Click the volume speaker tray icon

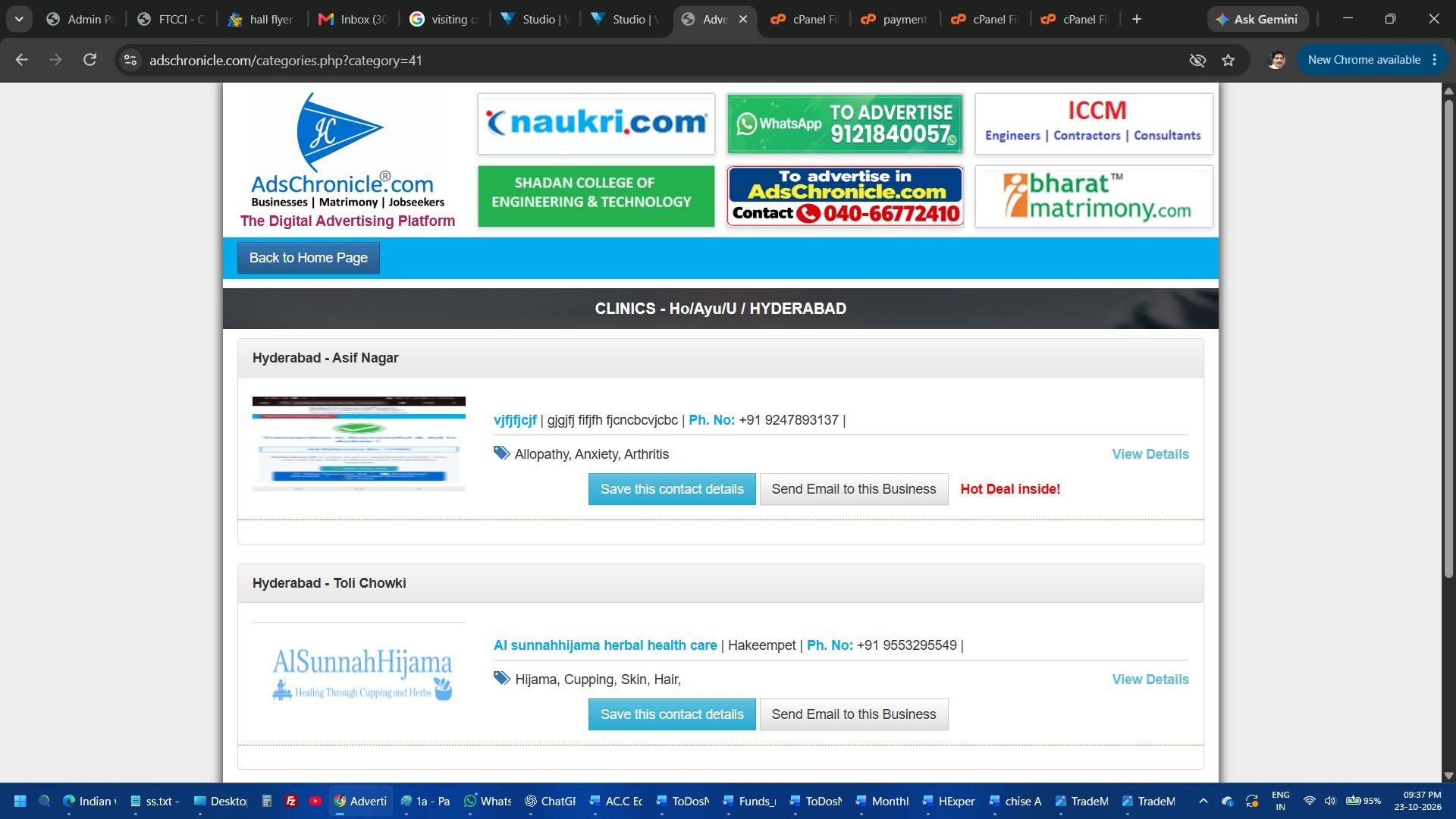point(1330,801)
